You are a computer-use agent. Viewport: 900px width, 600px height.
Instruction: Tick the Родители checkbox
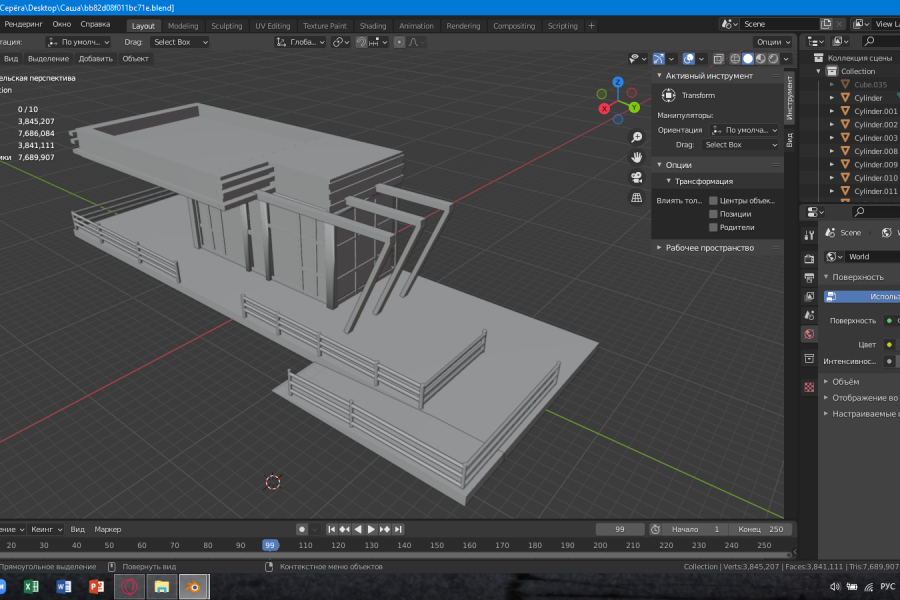coord(713,227)
